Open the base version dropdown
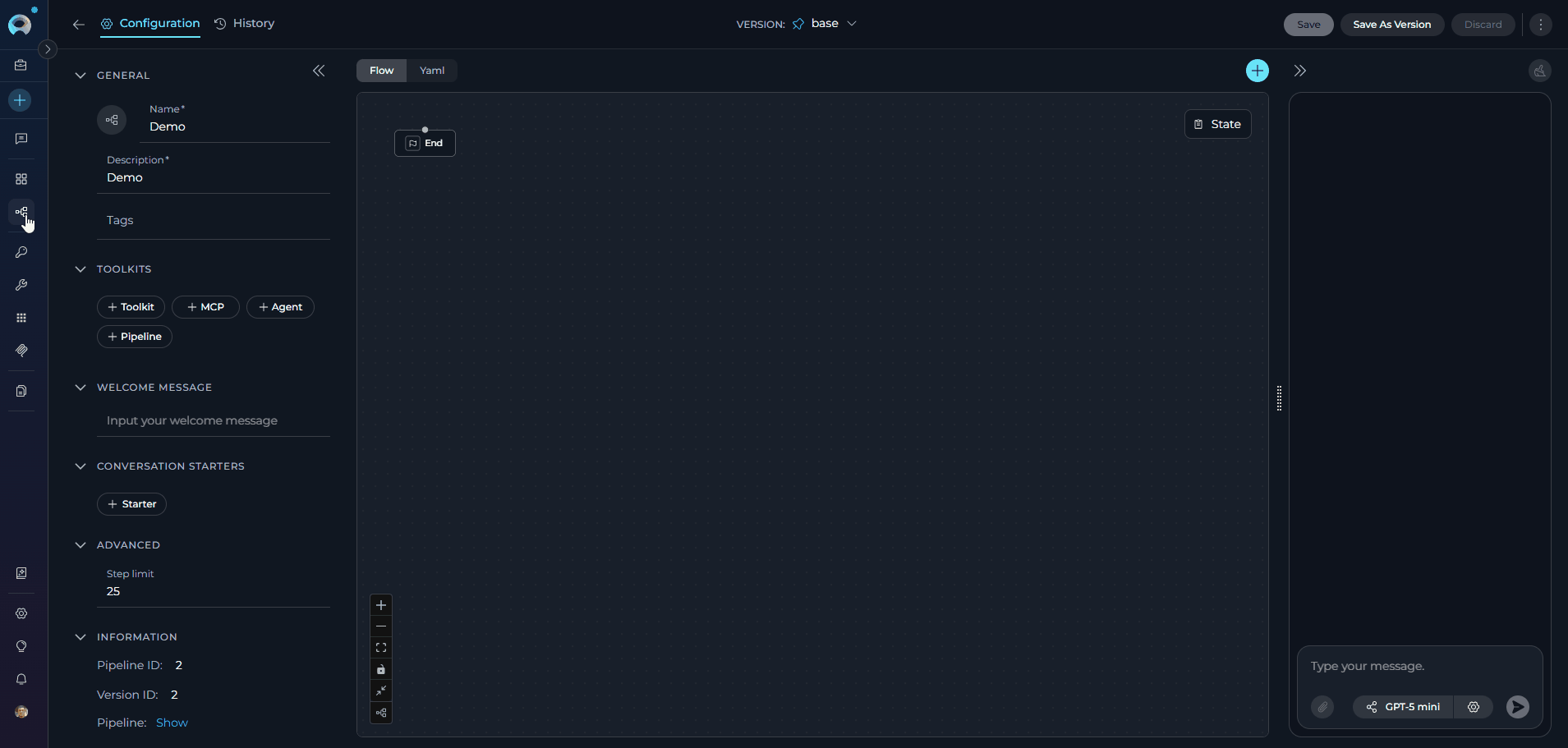This screenshot has height=748, width=1568. click(852, 24)
